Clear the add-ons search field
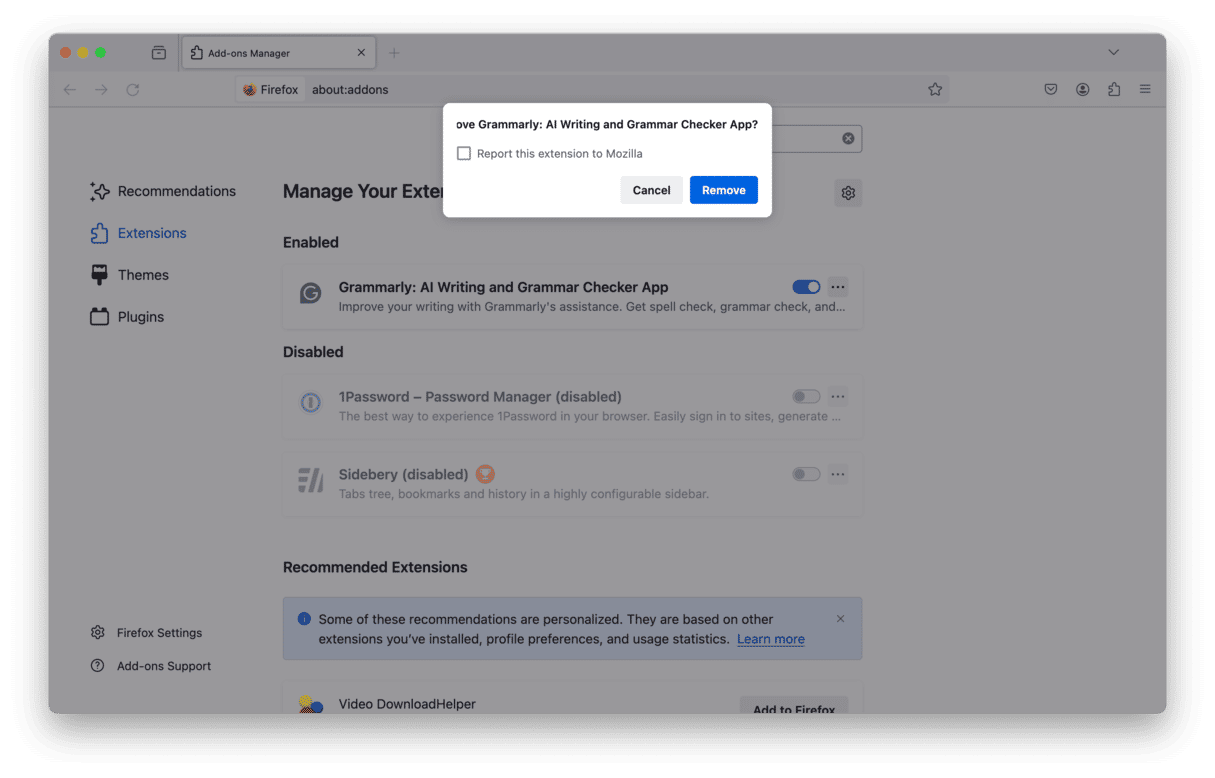This screenshot has width=1215, height=778. coord(848,138)
